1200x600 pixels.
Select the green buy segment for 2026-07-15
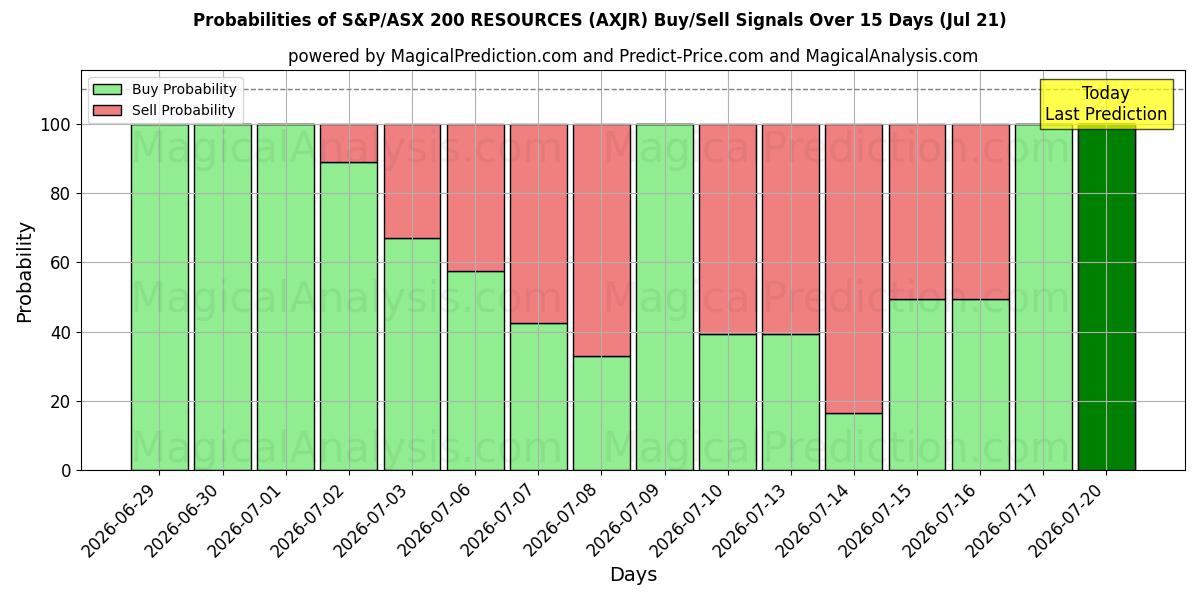click(917, 385)
